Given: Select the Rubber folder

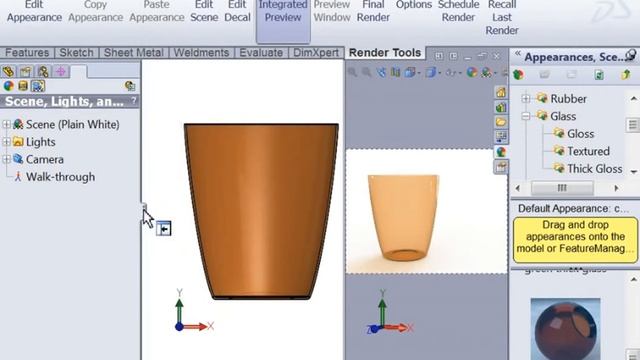Looking at the screenshot, I should [x=562, y=99].
